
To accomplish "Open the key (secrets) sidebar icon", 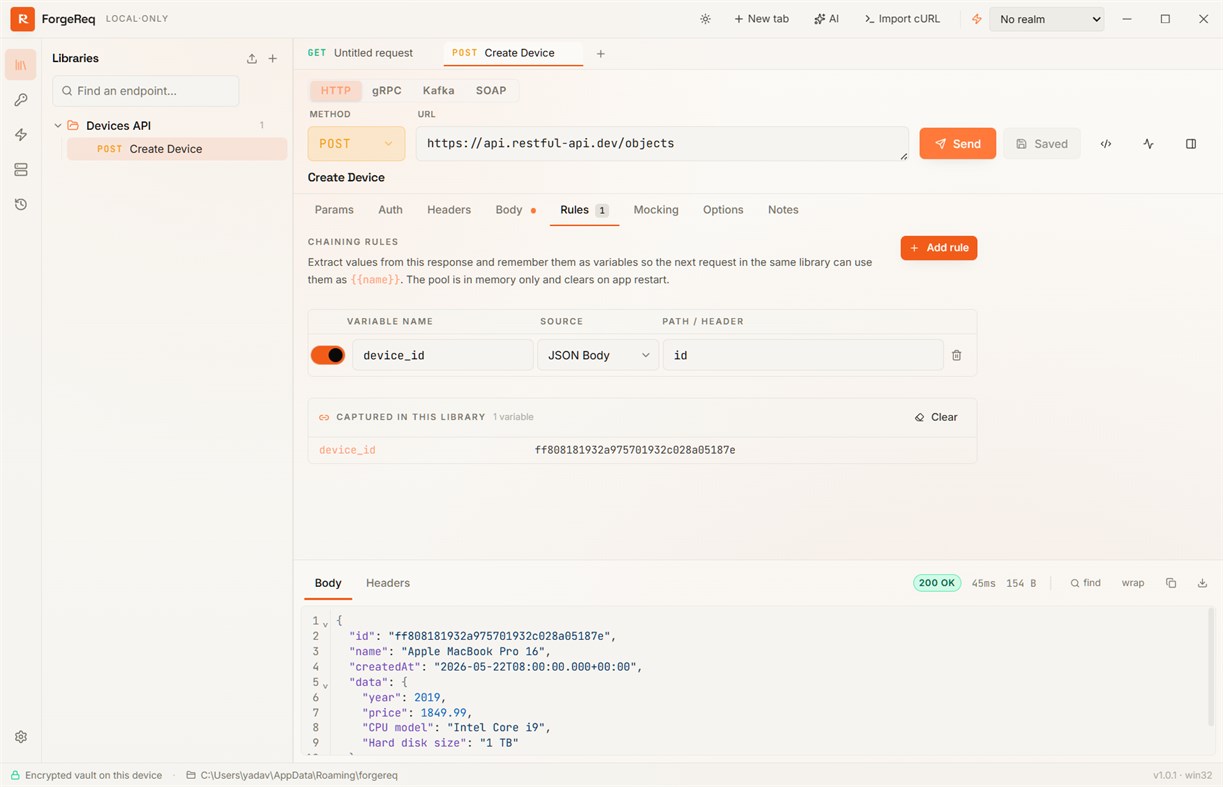I will 21,100.
